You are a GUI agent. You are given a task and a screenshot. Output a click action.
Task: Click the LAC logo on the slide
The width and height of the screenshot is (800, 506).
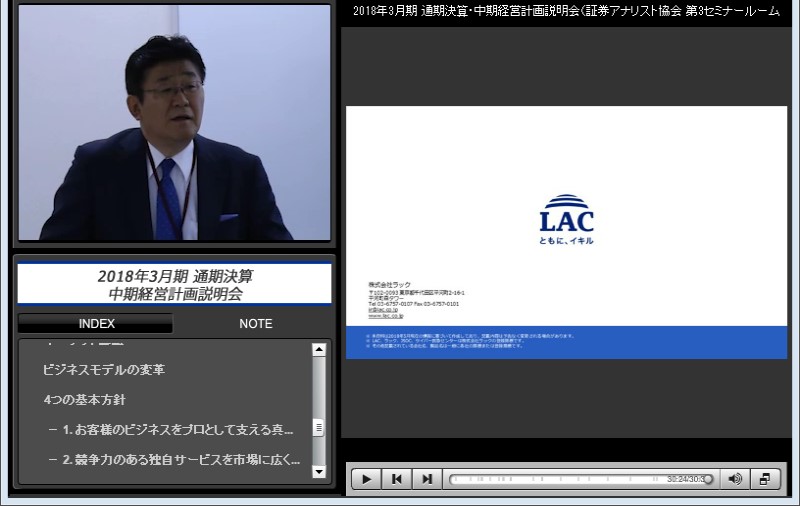pyautogui.click(x=566, y=220)
